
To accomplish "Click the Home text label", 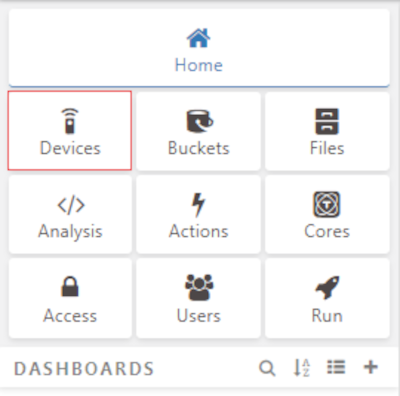I will pyautogui.click(x=199, y=65).
